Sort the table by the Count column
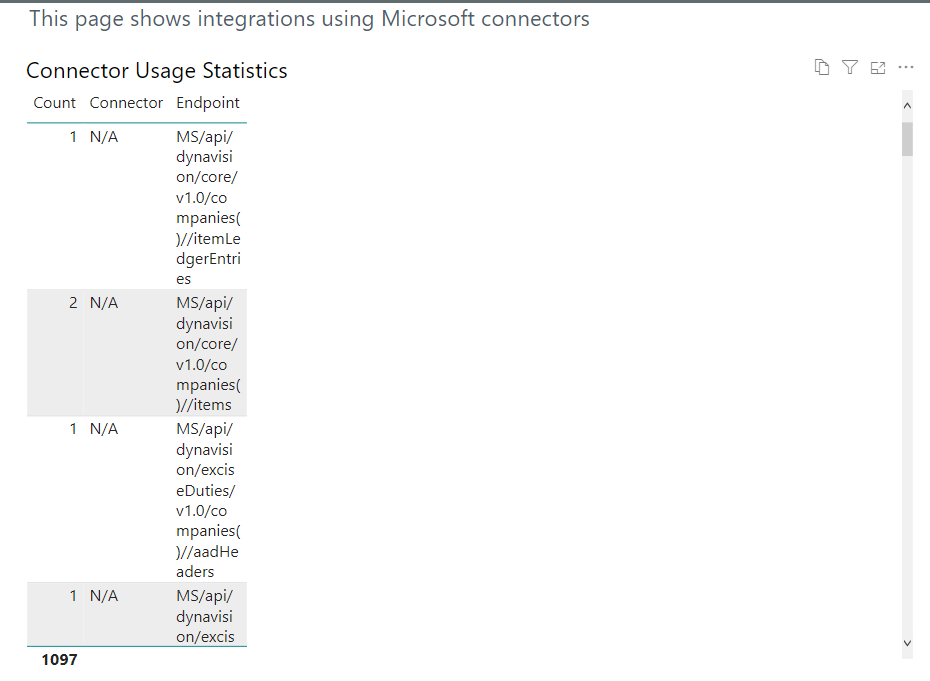 (54, 103)
